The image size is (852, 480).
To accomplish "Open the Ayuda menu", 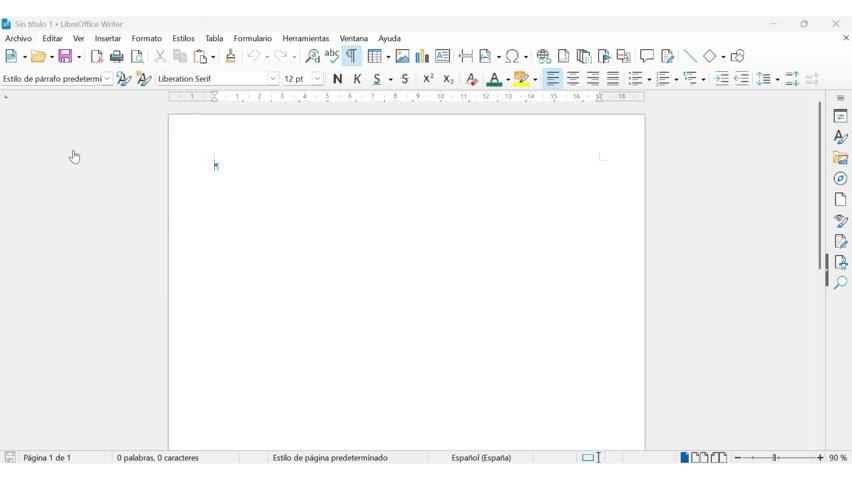I will click(x=389, y=39).
